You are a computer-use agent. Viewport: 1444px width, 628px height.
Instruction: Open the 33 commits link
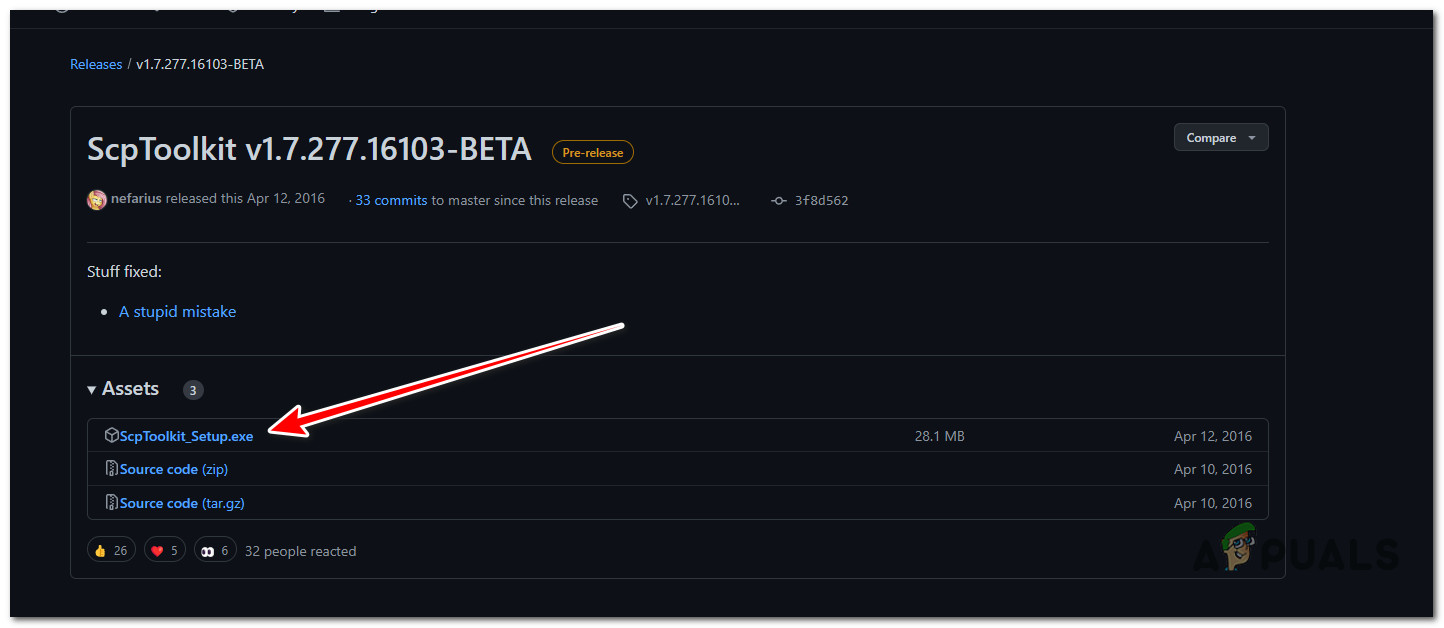tap(391, 200)
